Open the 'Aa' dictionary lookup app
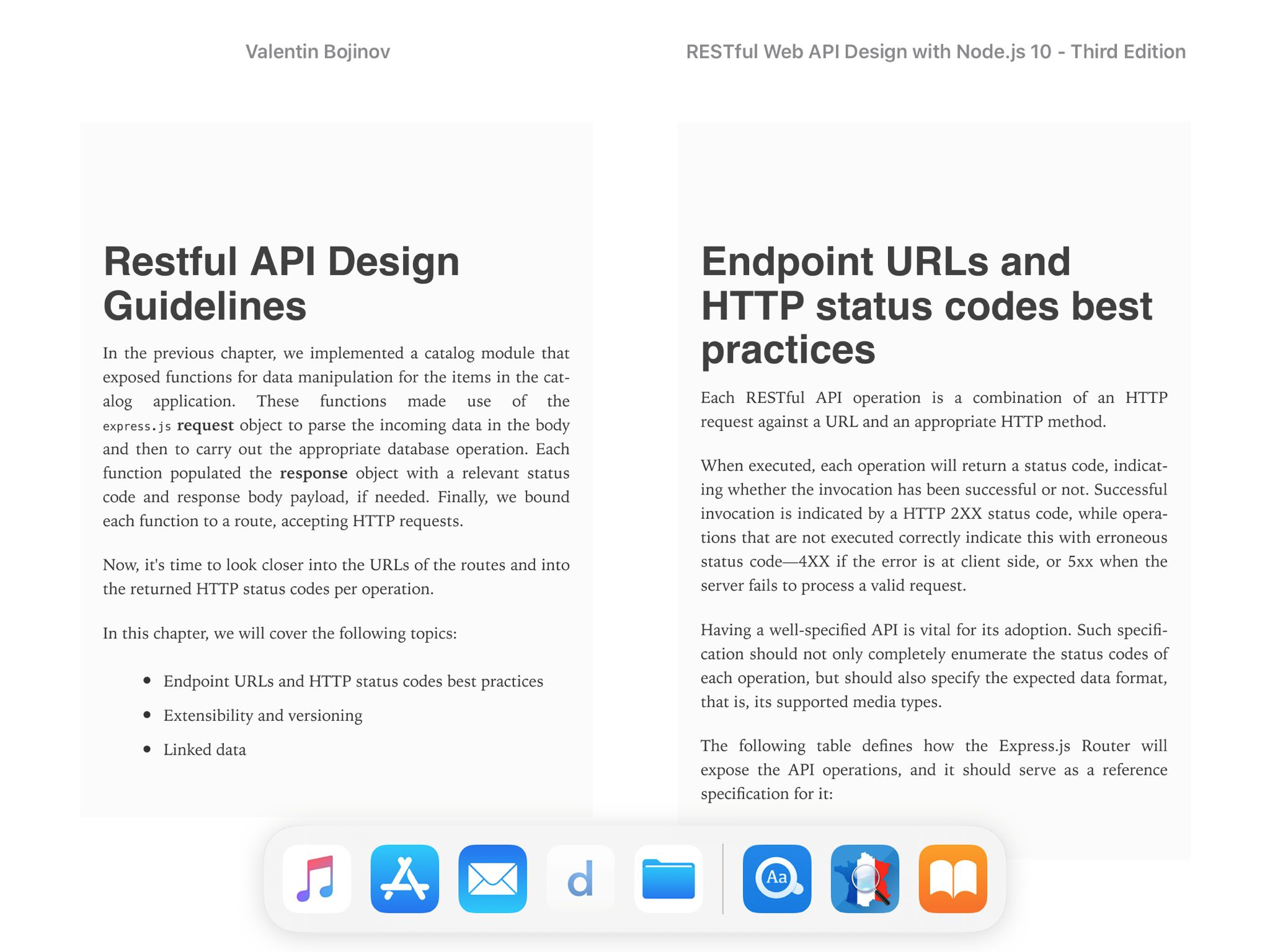The width and height of the screenshot is (1270, 952). 777,878
